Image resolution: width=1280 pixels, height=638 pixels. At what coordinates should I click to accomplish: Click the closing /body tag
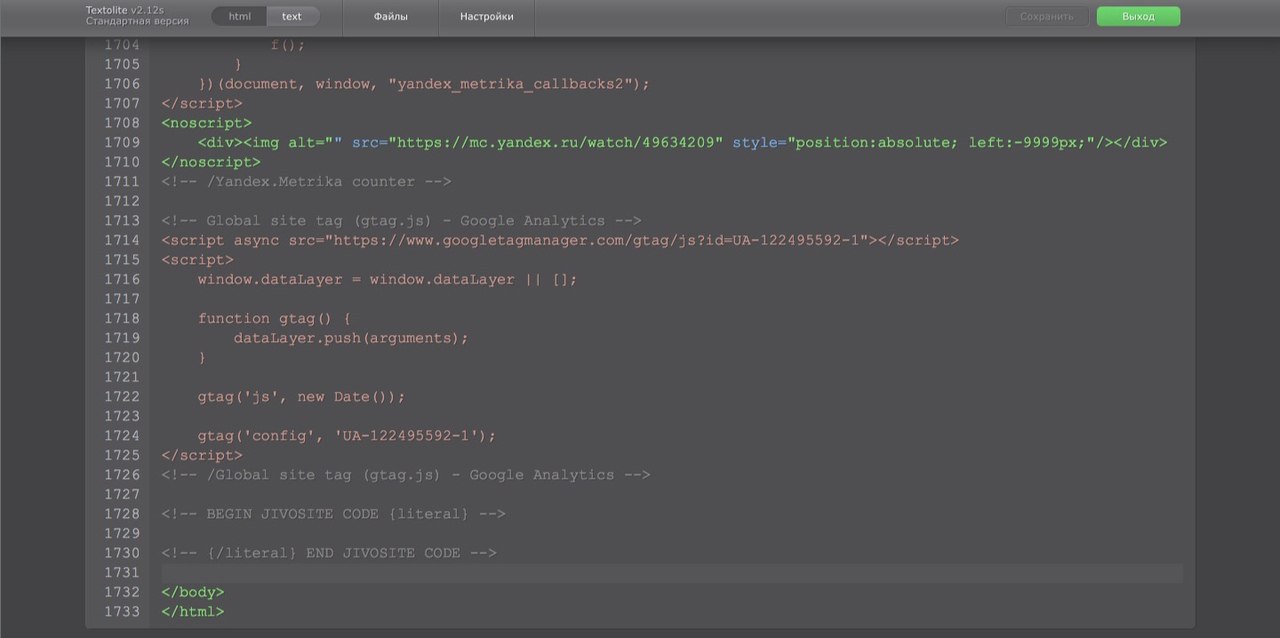click(192, 592)
